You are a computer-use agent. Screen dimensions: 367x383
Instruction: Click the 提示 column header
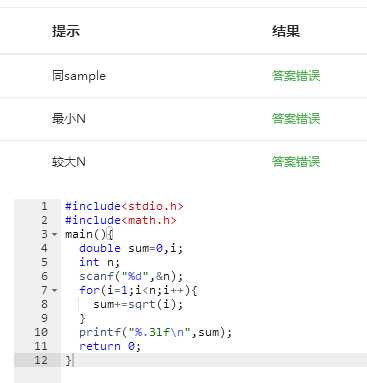coord(66,31)
